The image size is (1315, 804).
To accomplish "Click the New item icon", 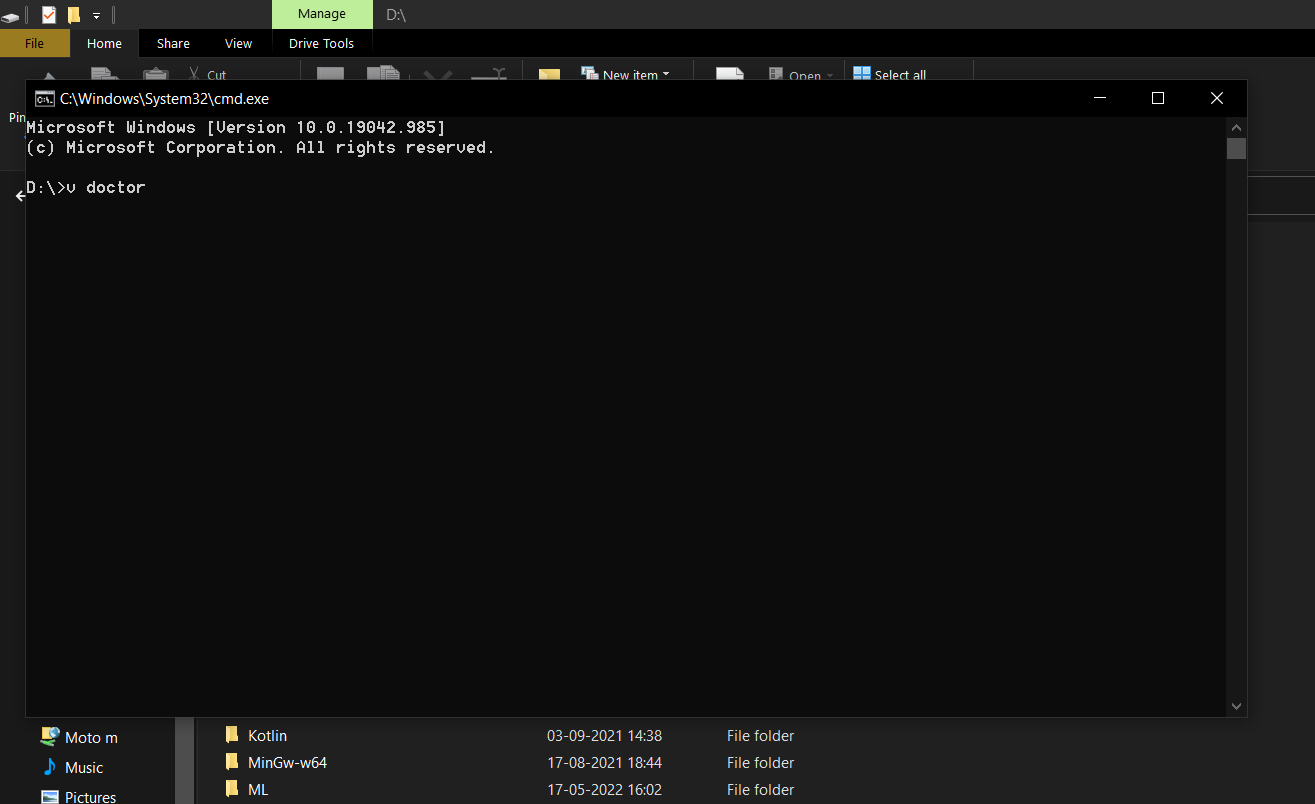I will coord(590,73).
